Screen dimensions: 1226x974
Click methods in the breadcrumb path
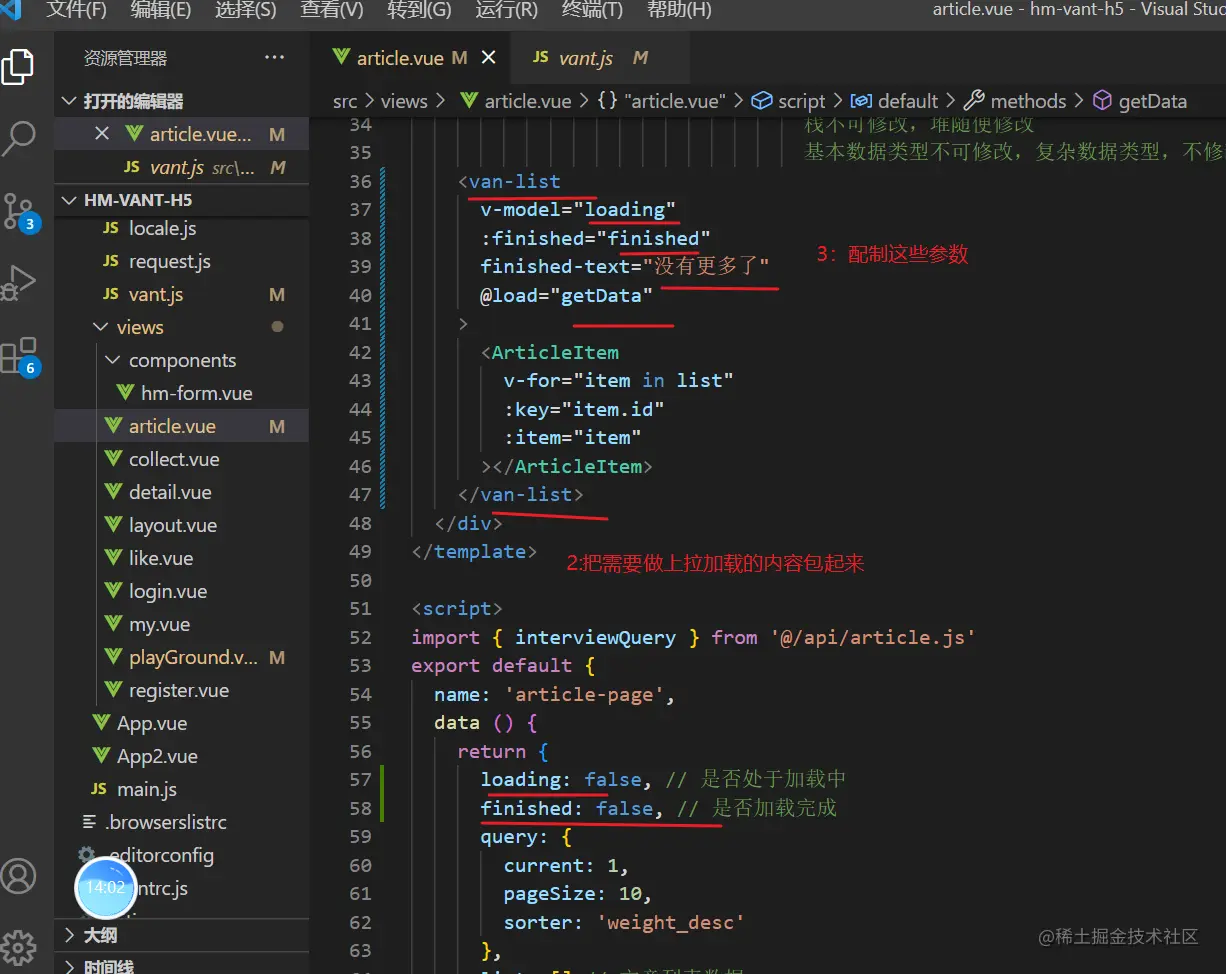pyautogui.click(x=1027, y=101)
